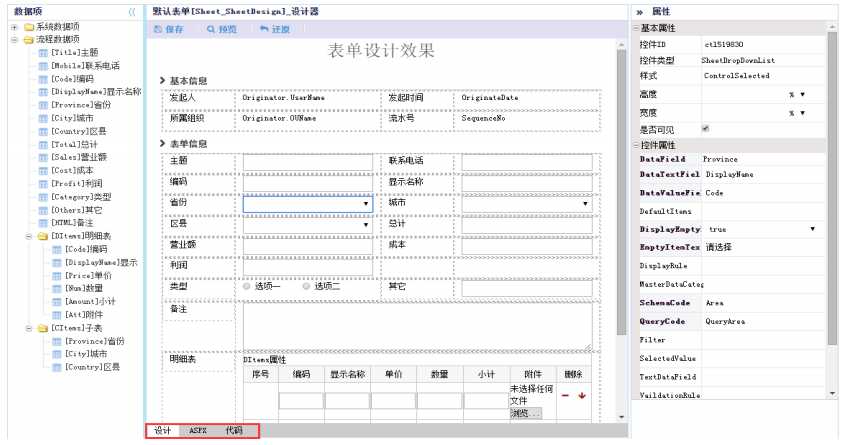Collapse the [DItems]明细表 tree node
862x445 pixels.
(x=29, y=237)
